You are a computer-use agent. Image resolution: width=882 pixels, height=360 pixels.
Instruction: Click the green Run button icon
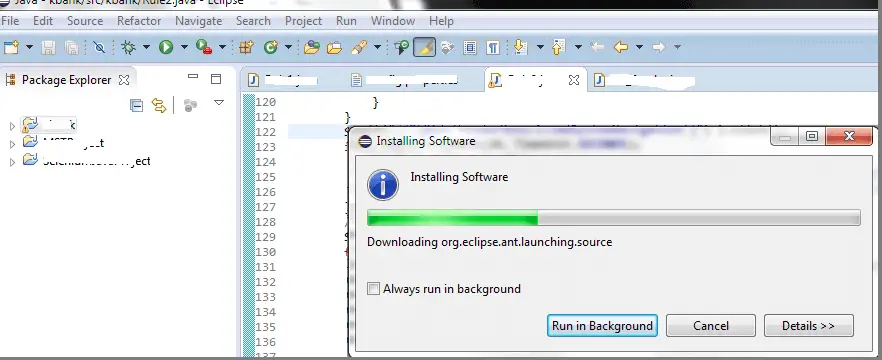click(x=166, y=47)
